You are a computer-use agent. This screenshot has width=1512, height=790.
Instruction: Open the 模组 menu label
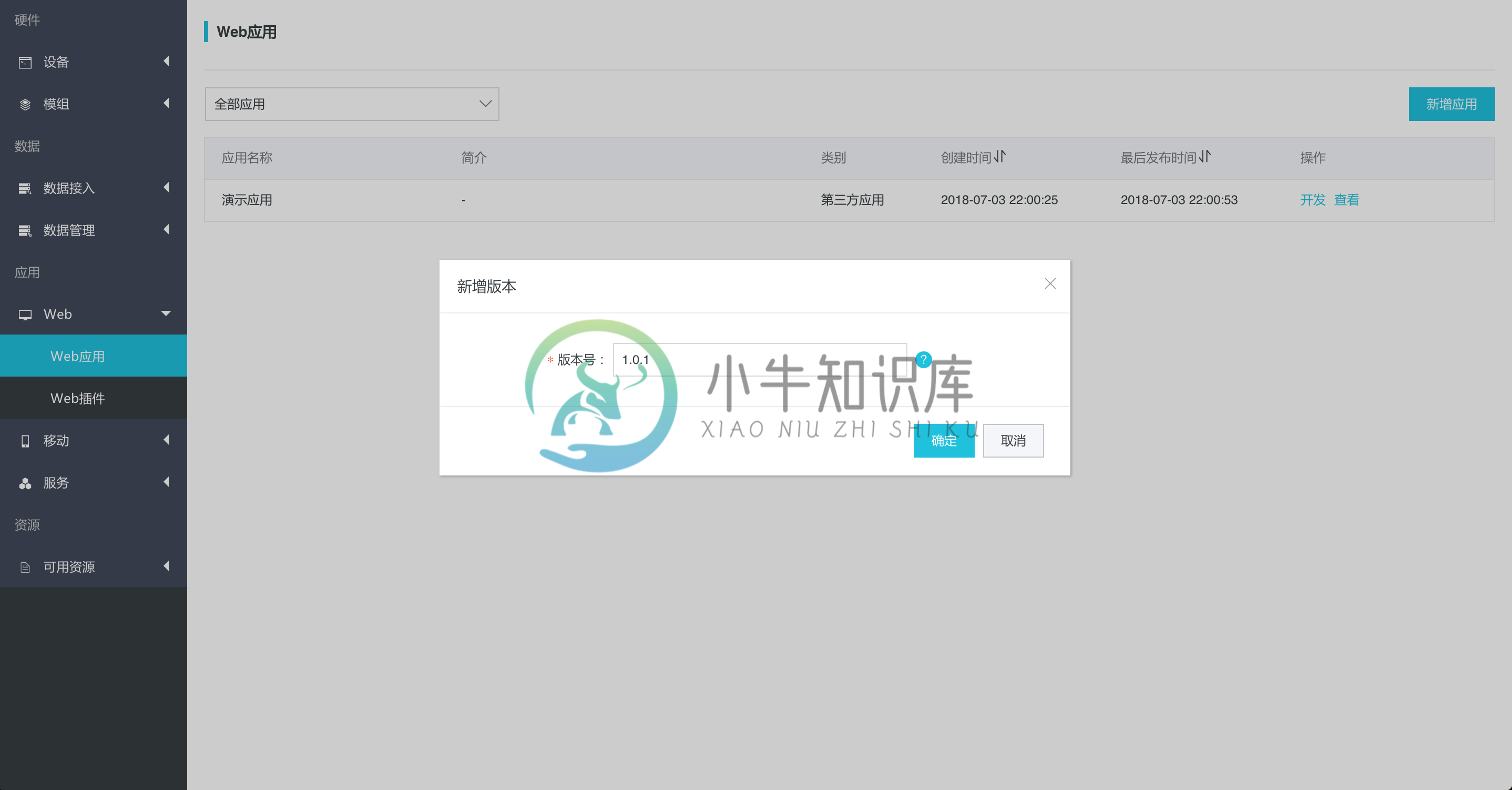[x=56, y=105]
